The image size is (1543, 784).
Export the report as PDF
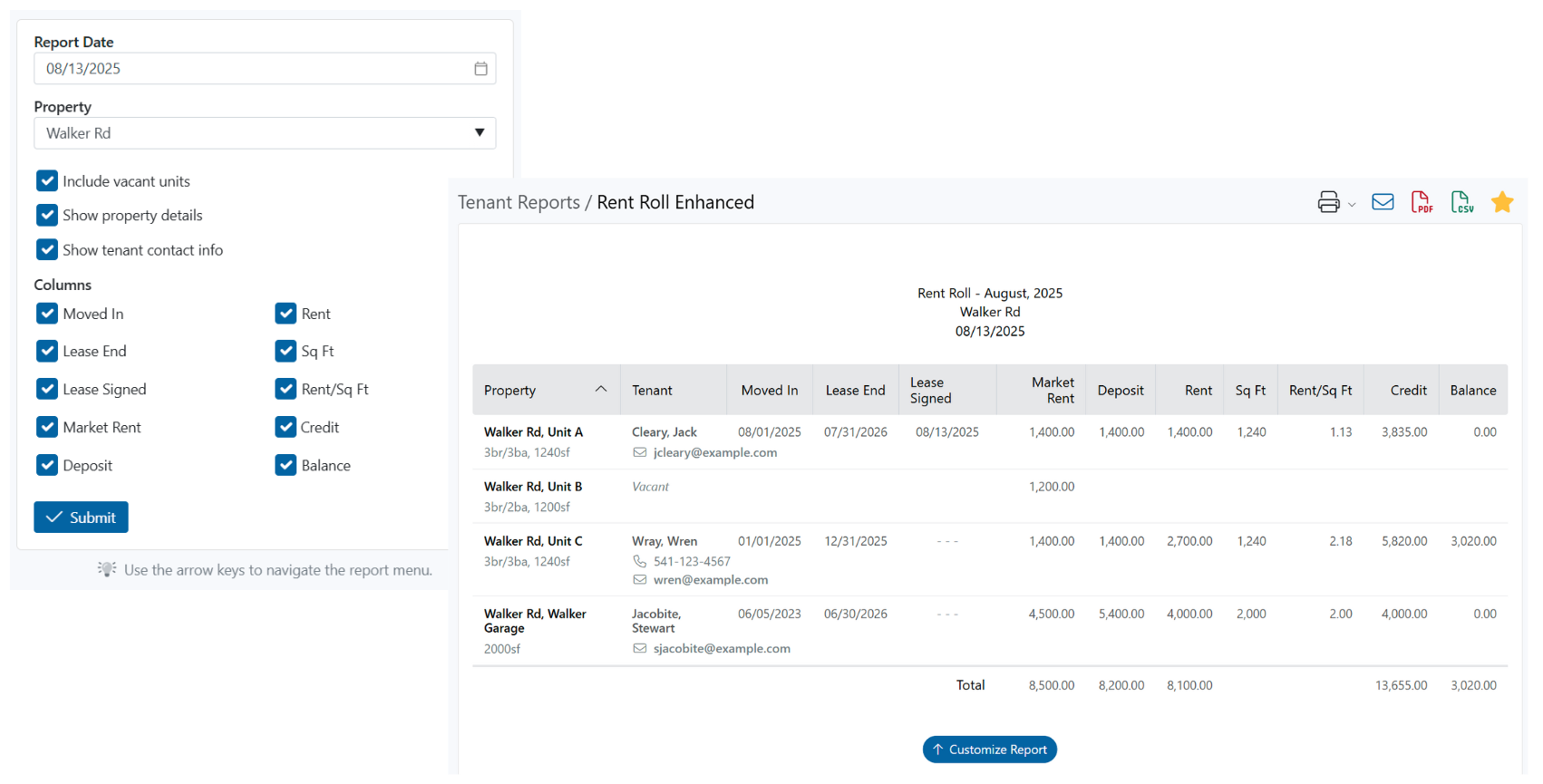coord(1422,202)
